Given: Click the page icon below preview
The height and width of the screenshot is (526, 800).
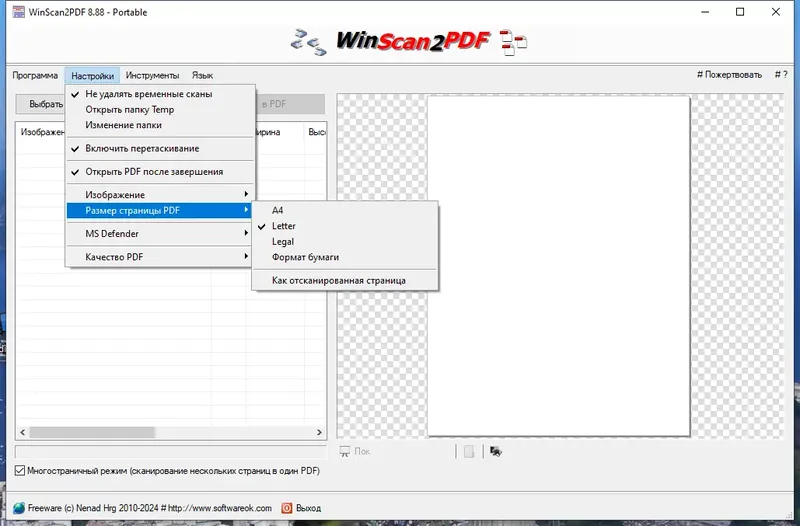Looking at the screenshot, I should point(469,452).
